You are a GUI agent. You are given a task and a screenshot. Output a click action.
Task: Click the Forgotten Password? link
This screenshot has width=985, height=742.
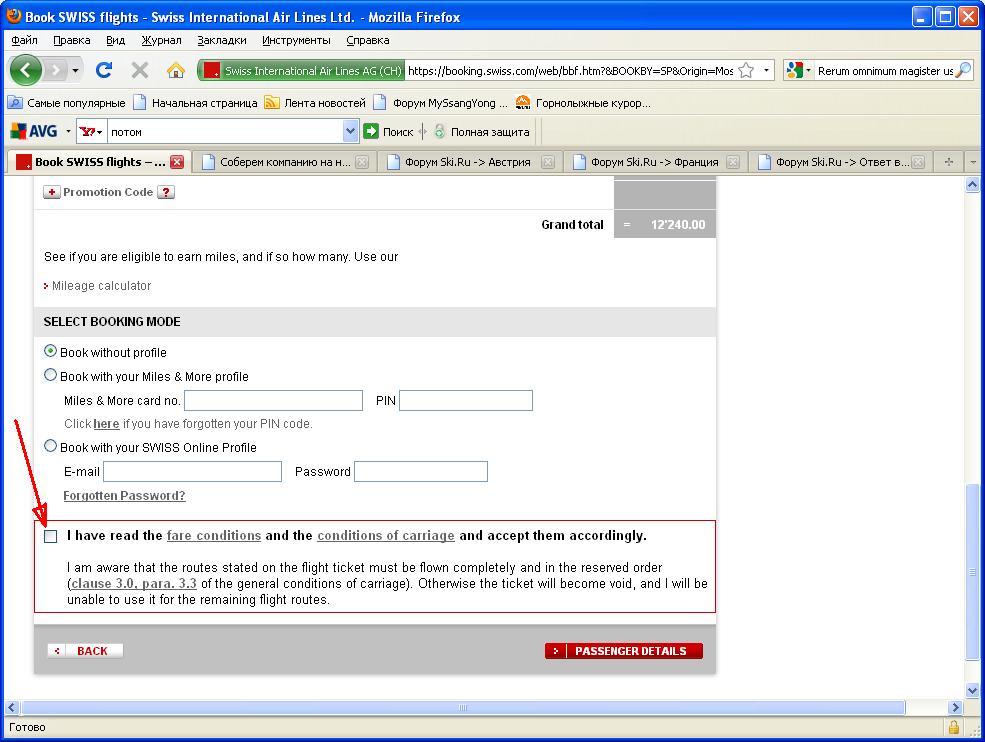point(124,496)
